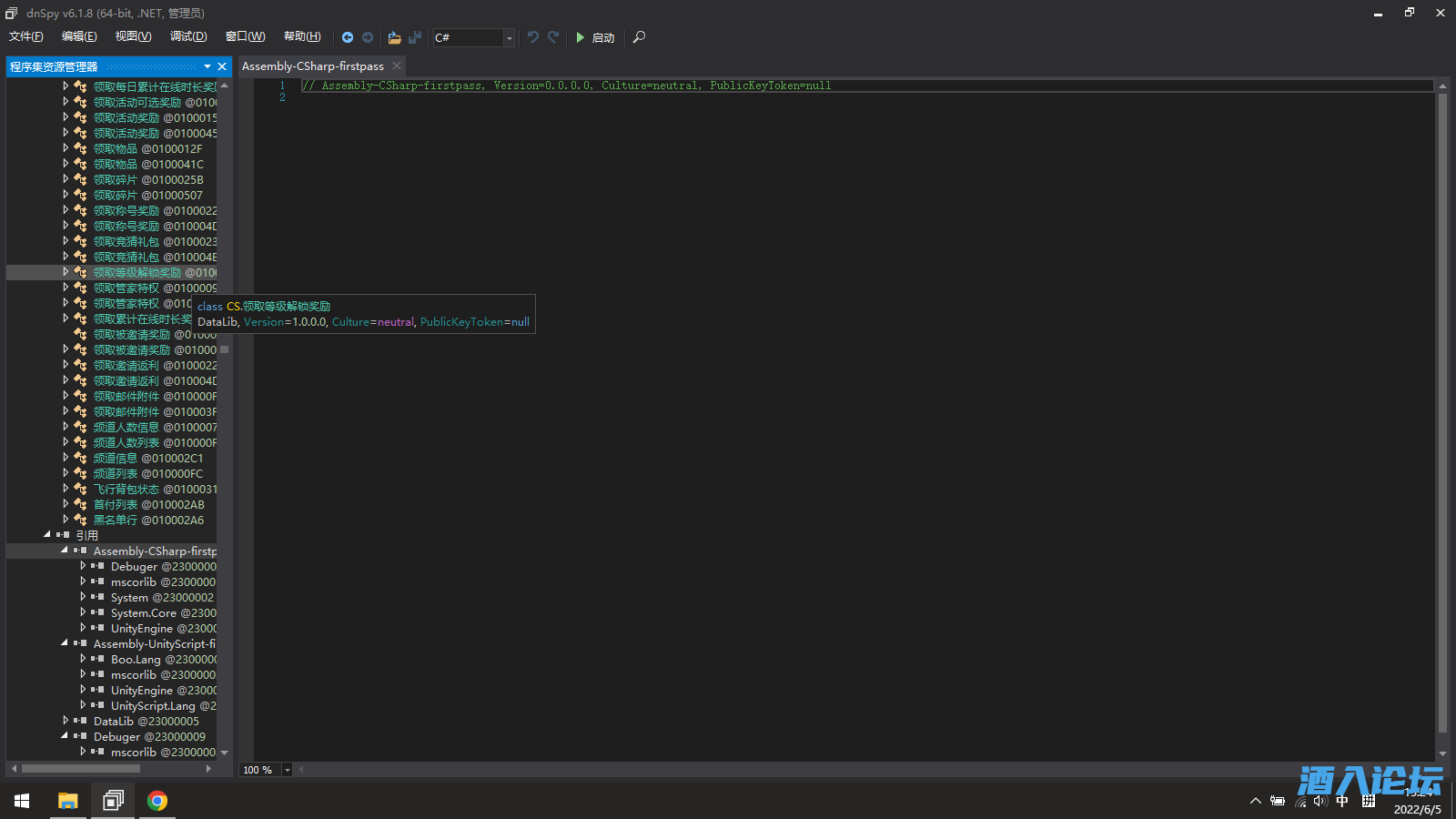Open the C# language dropdown
The image size is (1456, 819).
pyautogui.click(x=509, y=37)
